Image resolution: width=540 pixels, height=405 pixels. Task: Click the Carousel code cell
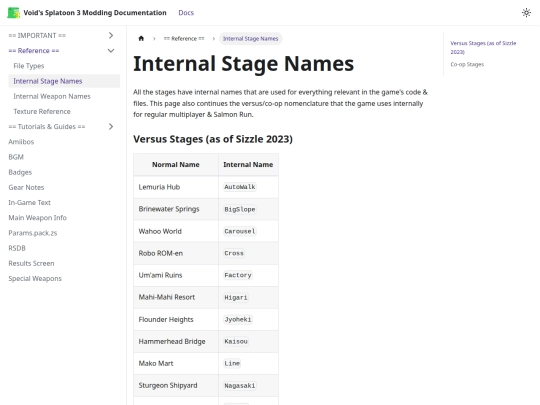[240, 231]
